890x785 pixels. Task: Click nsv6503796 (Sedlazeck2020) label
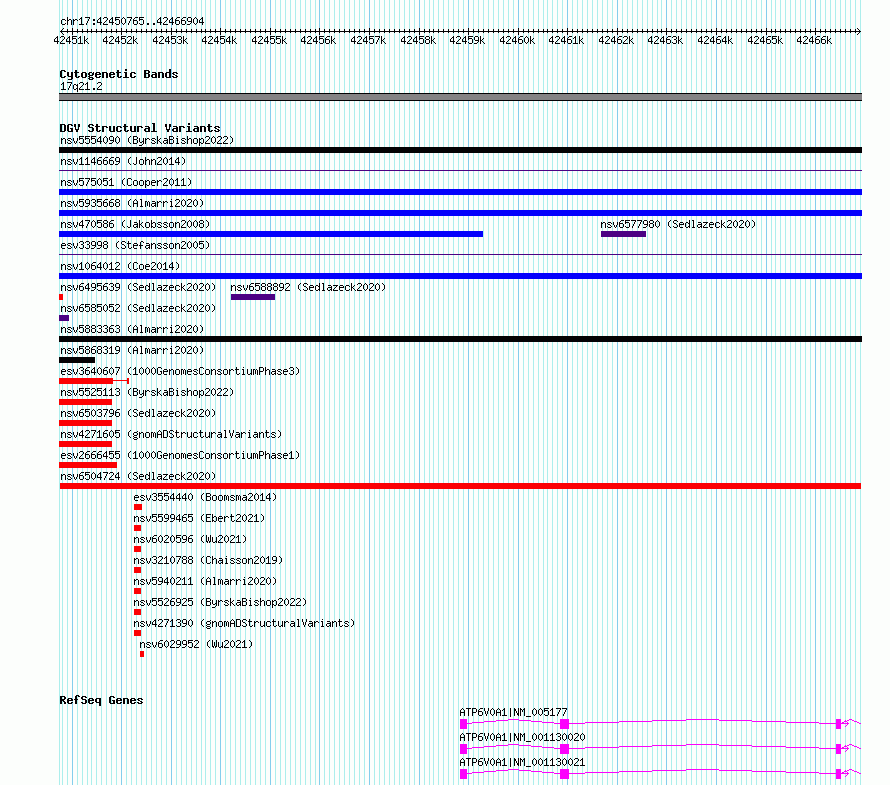[x=138, y=413]
